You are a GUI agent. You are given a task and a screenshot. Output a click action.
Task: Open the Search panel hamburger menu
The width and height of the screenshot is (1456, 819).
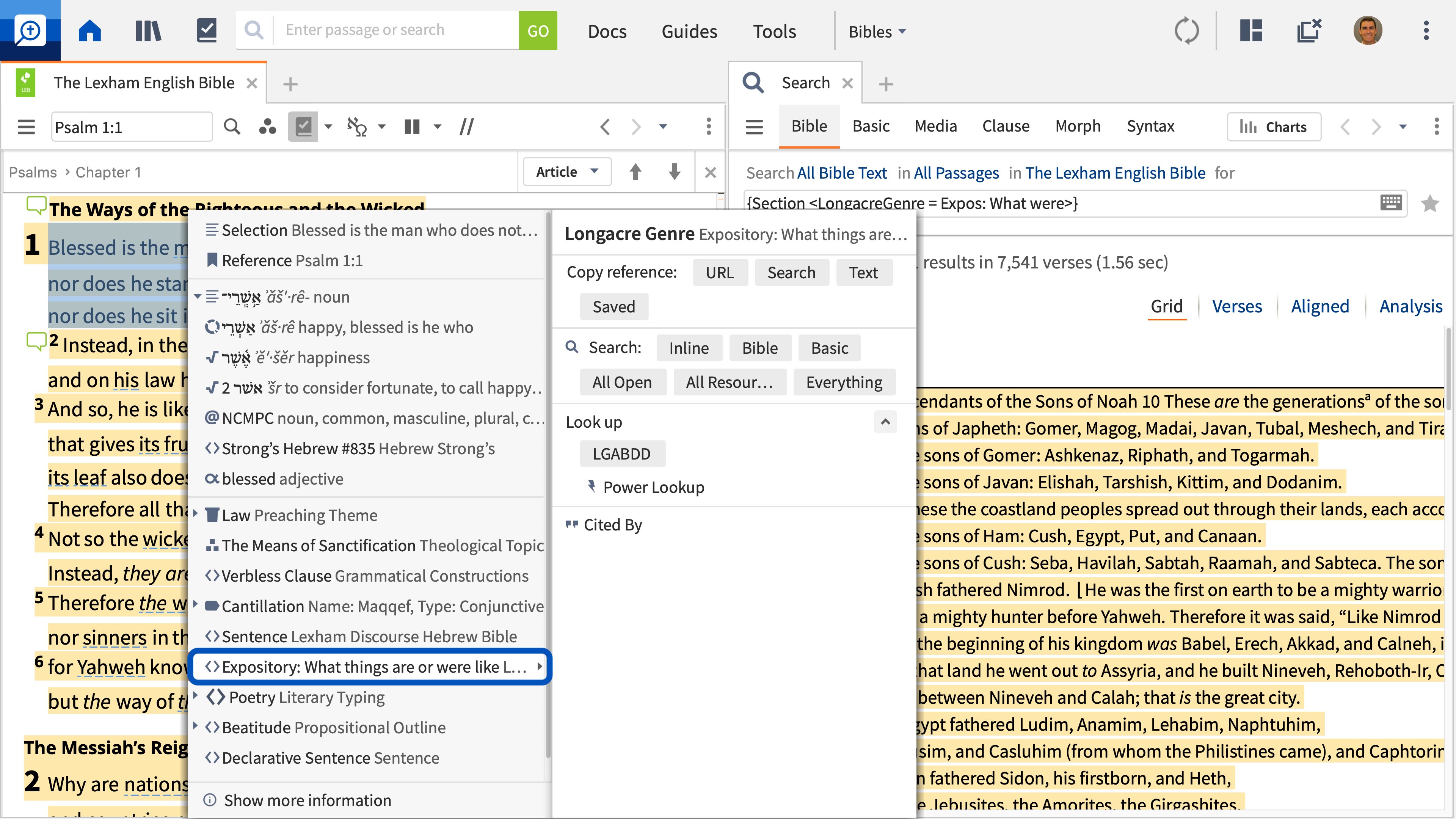click(x=754, y=127)
